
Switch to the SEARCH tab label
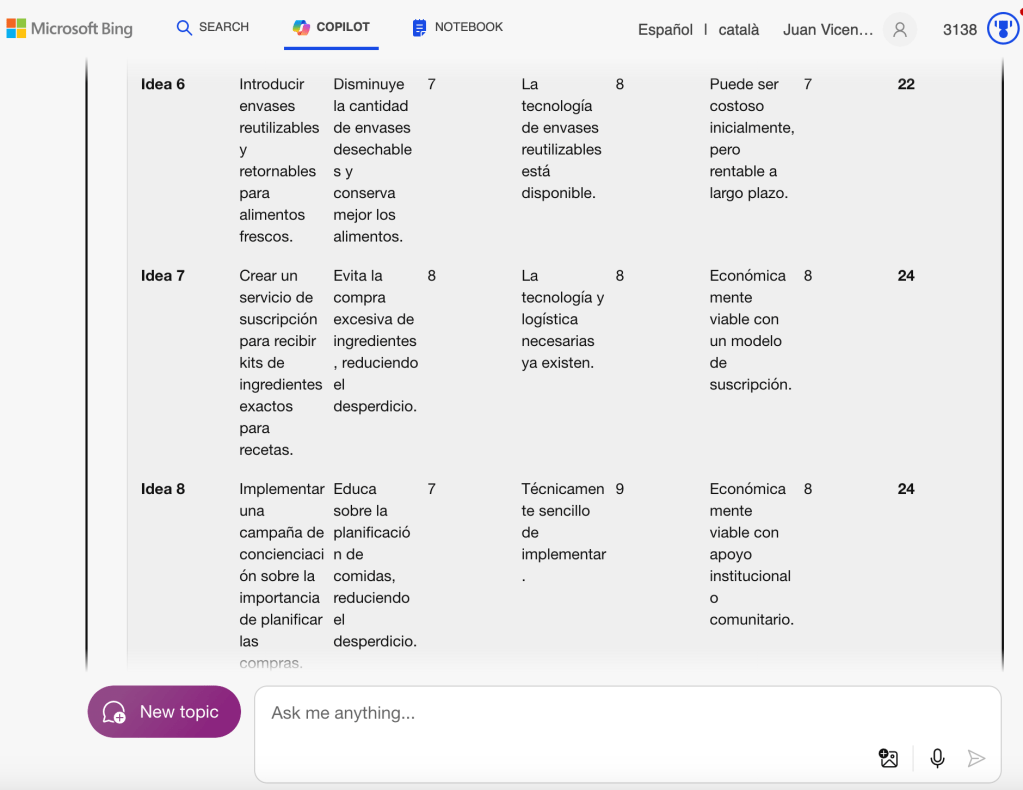(x=224, y=27)
